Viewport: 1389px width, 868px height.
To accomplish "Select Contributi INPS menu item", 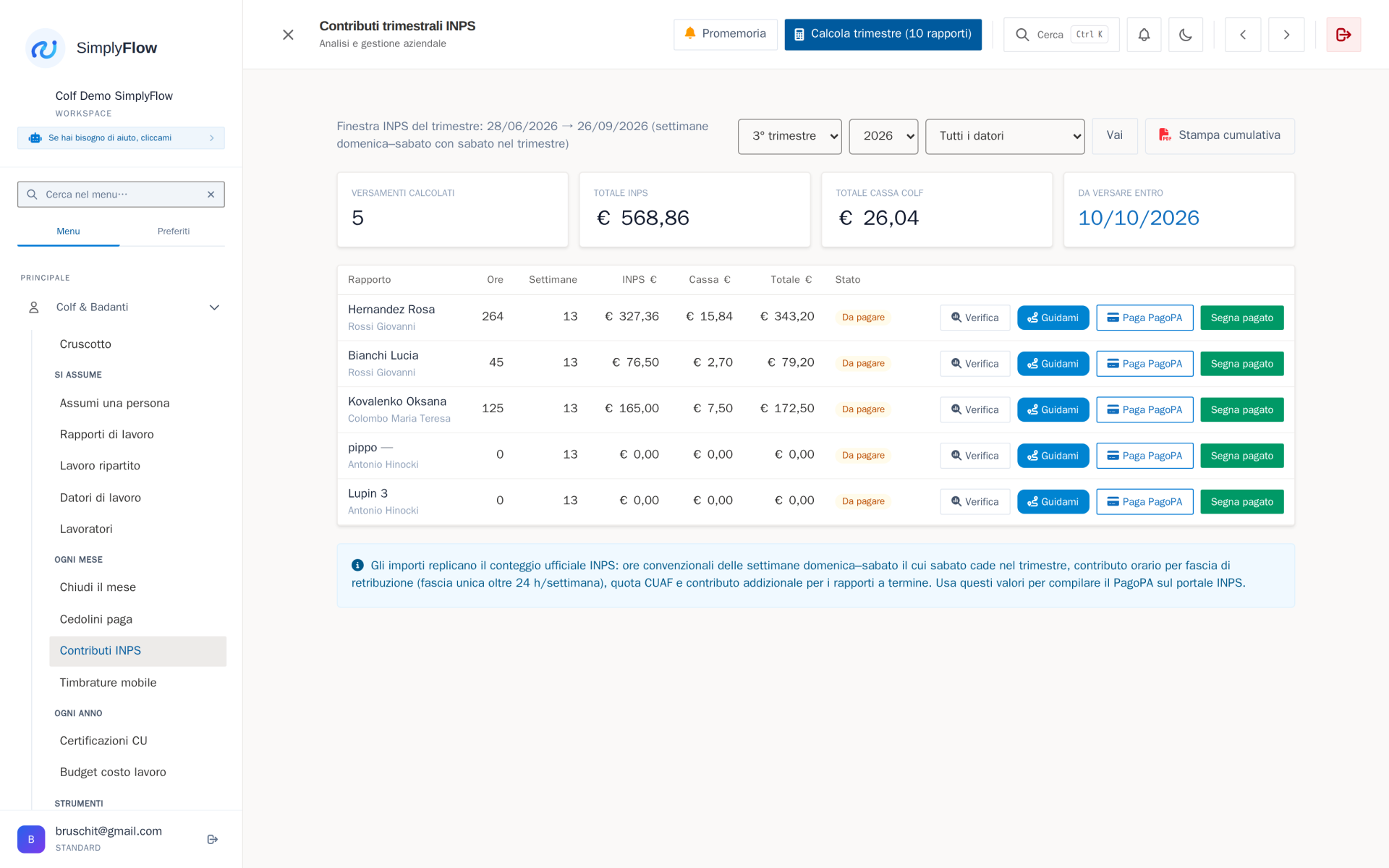I will click(137, 651).
